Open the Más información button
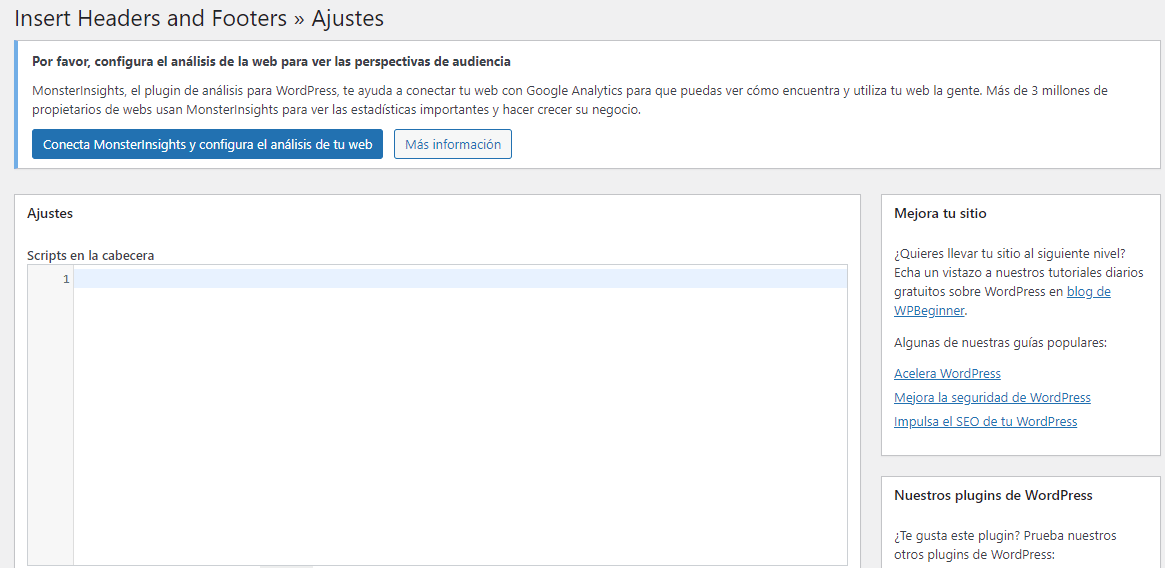1165x568 pixels. pyautogui.click(x=452, y=144)
